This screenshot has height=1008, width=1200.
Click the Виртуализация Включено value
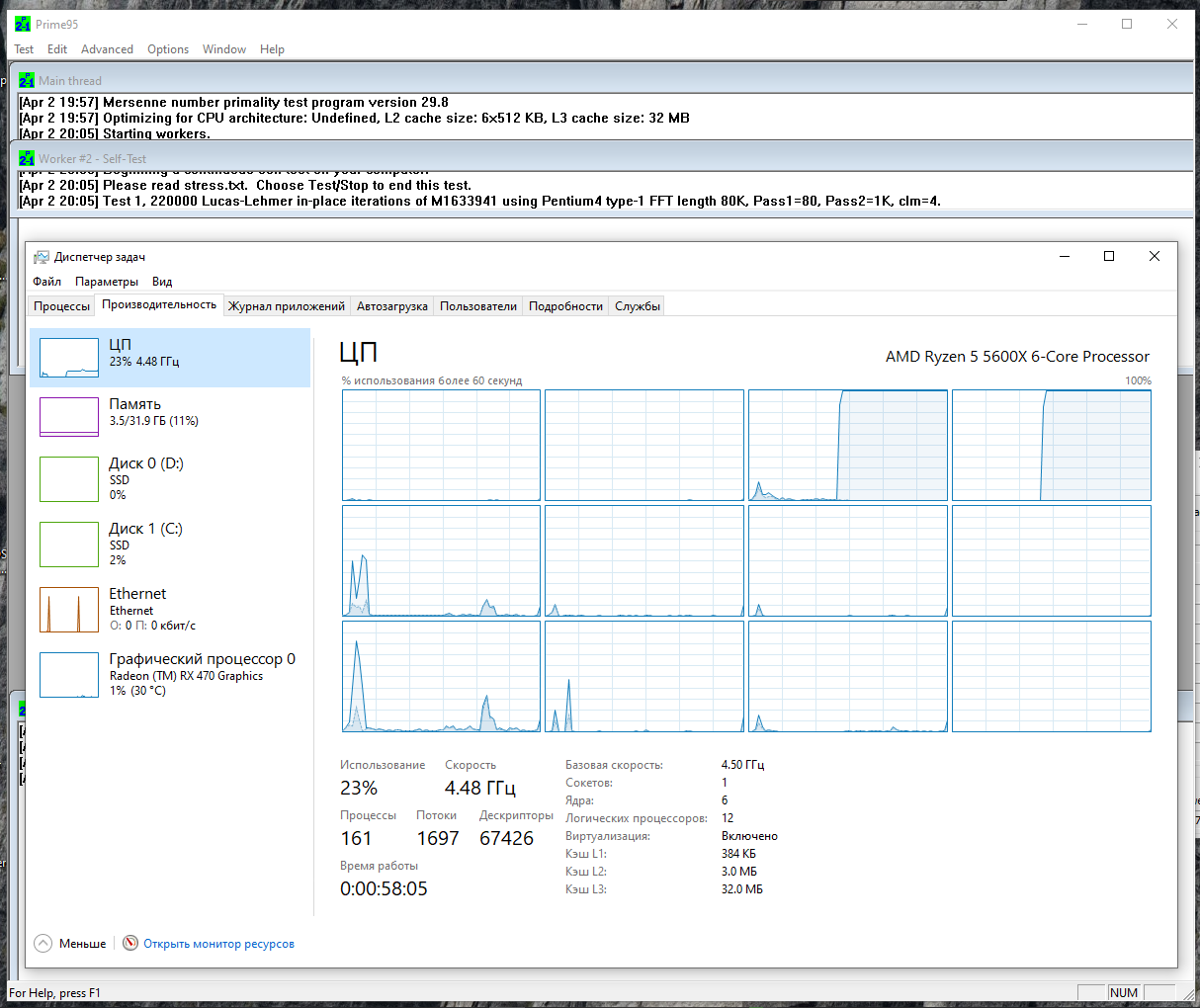tap(749, 836)
